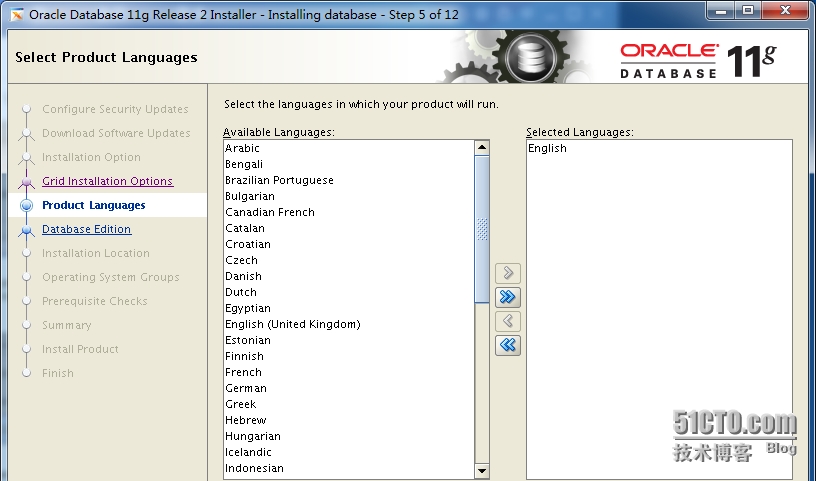Select French in the list
This screenshot has width=816, height=481.
click(349, 372)
